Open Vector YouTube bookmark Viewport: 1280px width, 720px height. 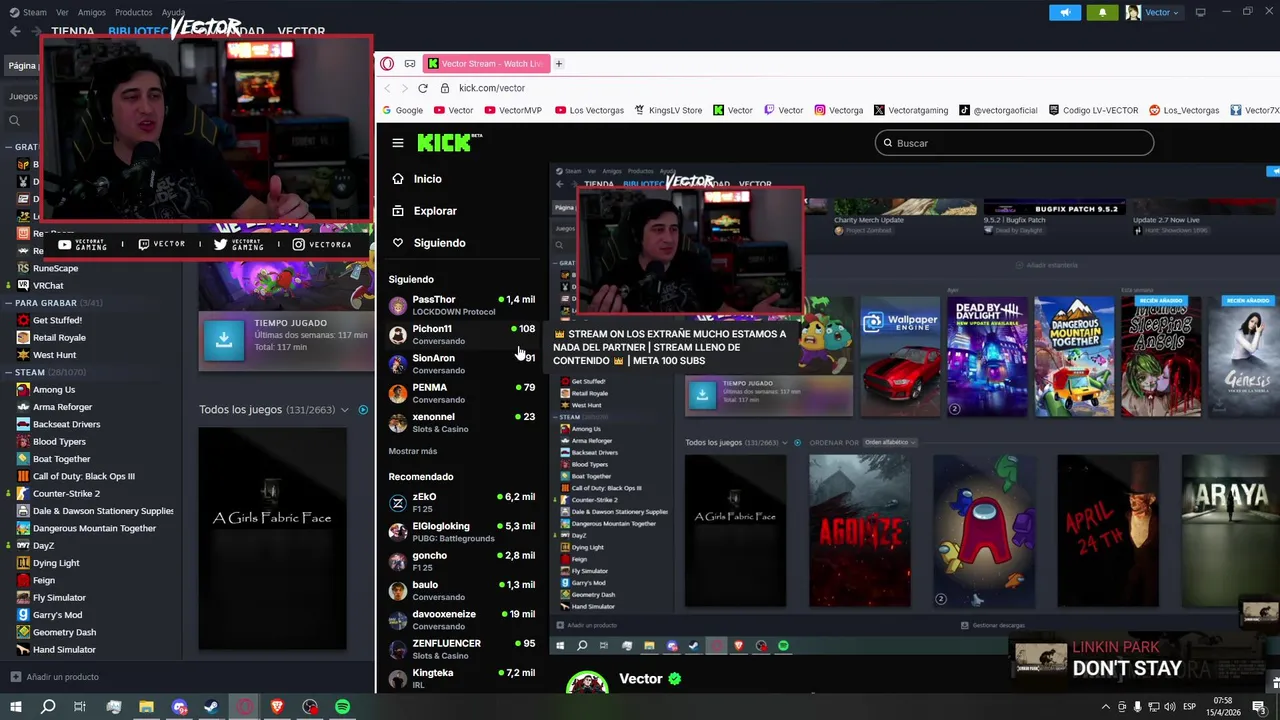coord(453,110)
